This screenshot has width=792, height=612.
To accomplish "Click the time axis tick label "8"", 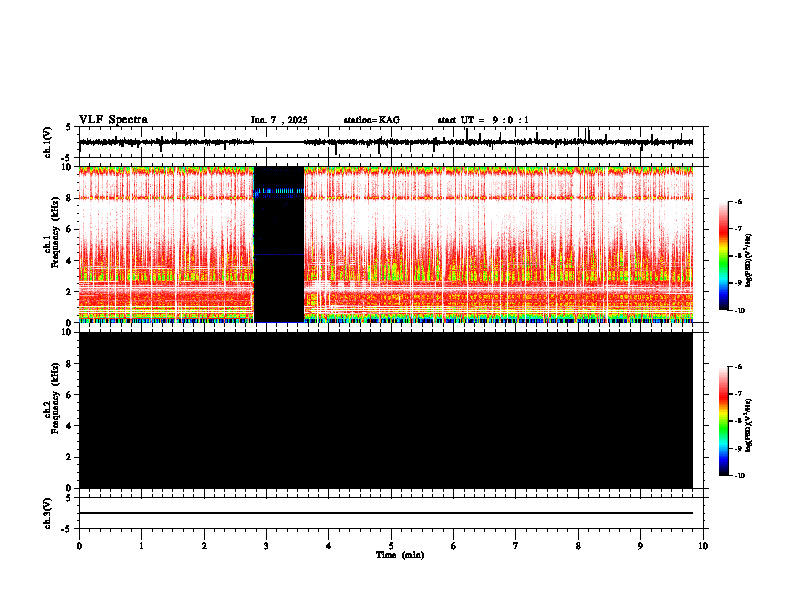I will point(578,546).
